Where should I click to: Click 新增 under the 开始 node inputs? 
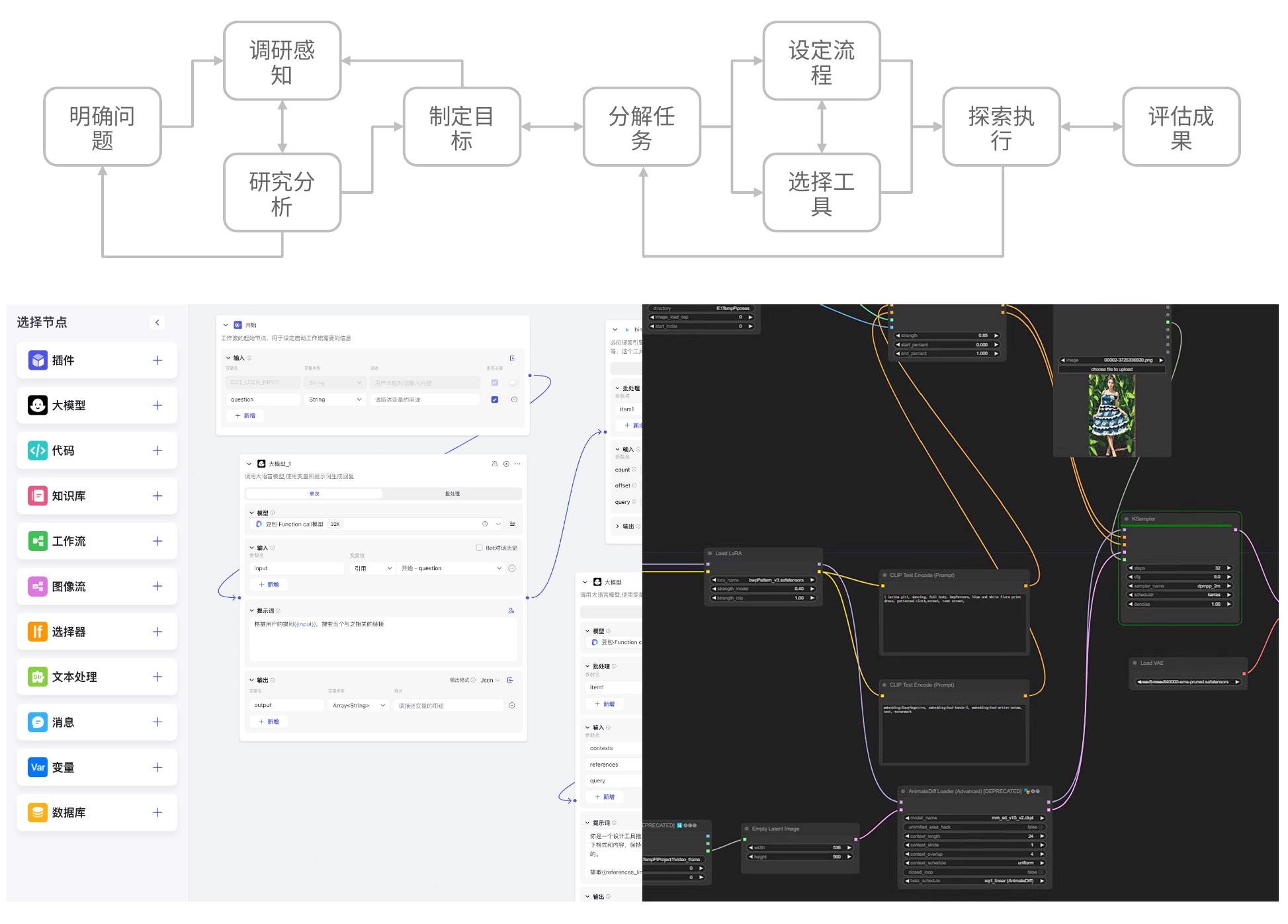click(x=245, y=416)
